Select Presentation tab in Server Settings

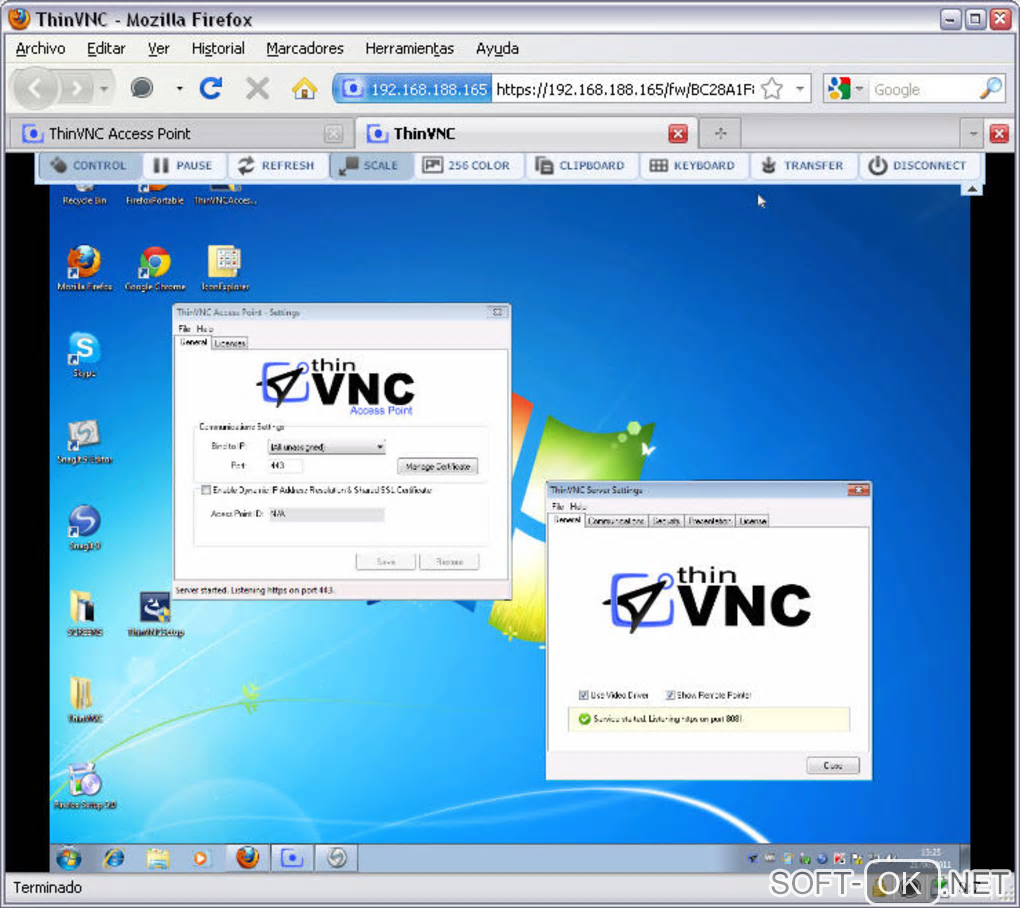pos(709,521)
